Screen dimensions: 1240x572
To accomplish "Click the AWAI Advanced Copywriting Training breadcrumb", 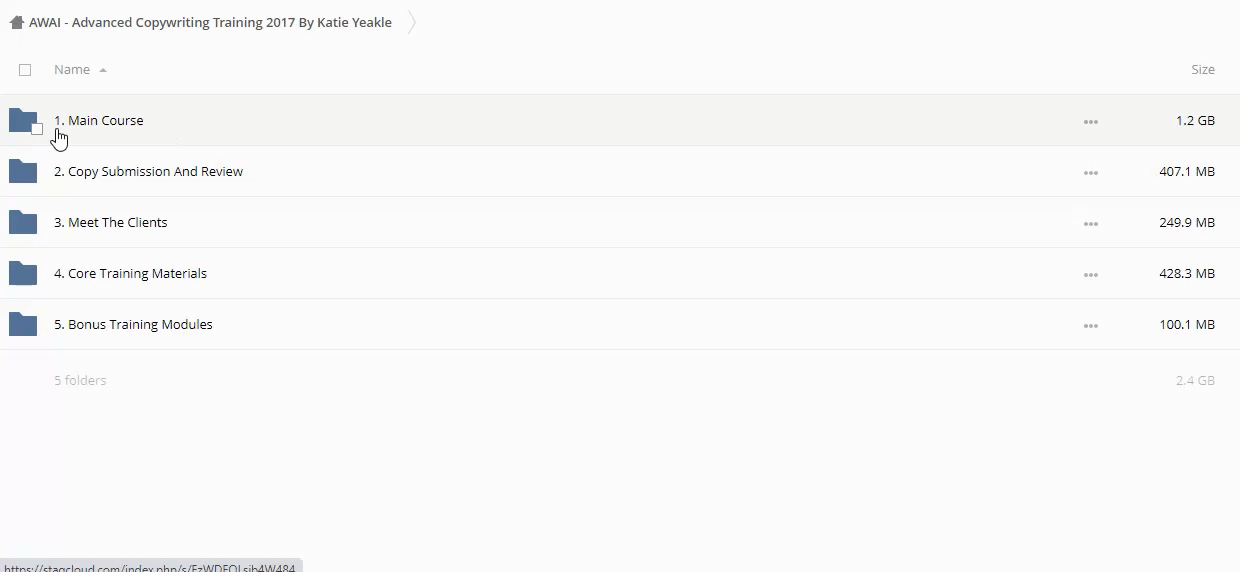I will (210, 22).
